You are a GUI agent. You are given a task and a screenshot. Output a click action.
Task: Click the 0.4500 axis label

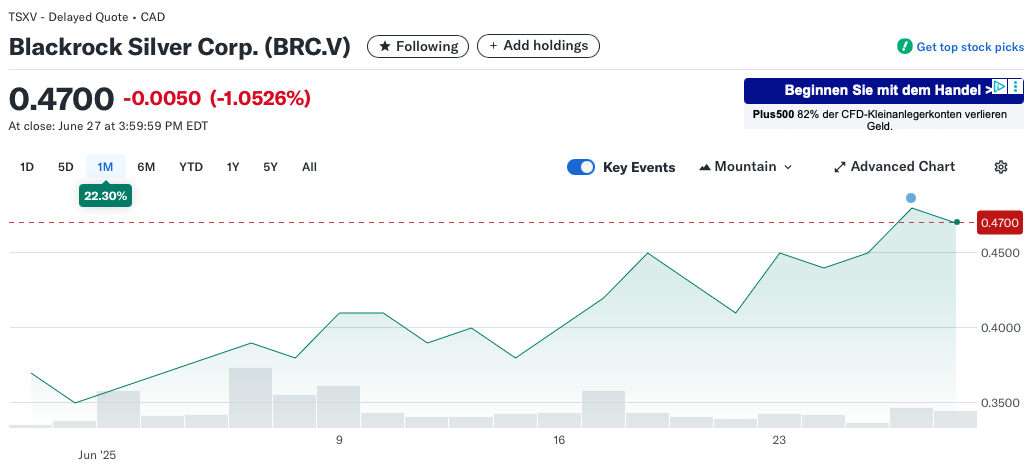click(1001, 253)
